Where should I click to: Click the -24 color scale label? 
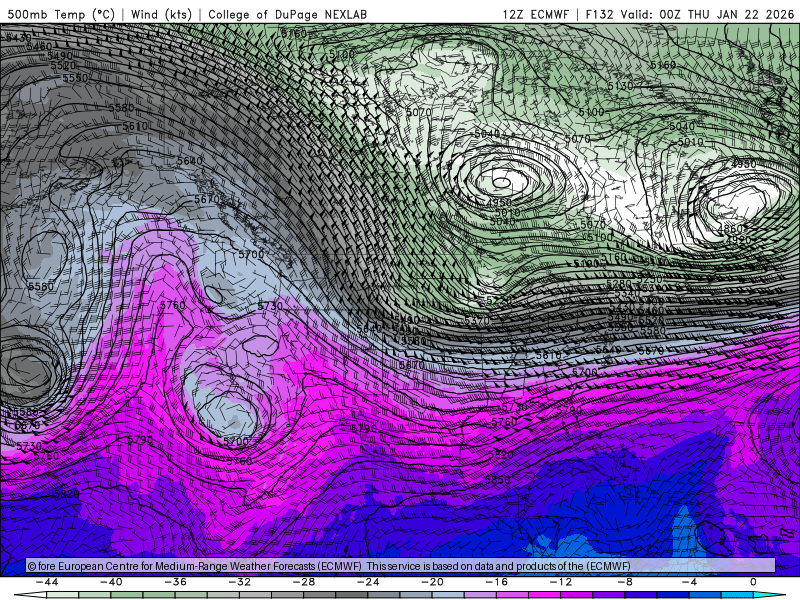tap(368, 582)
